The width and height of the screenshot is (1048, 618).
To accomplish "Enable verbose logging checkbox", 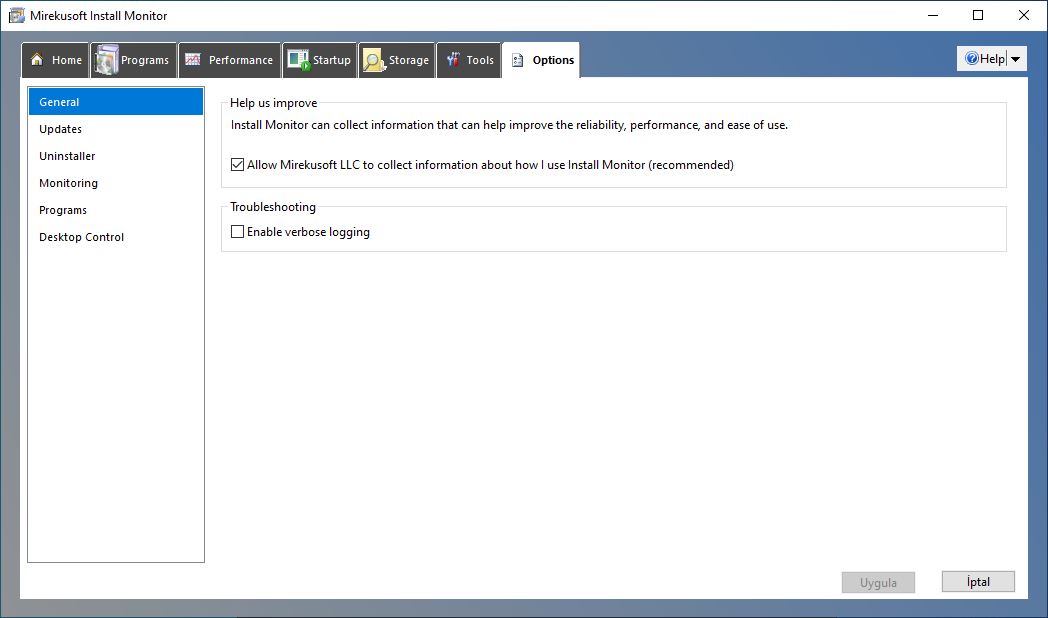I will tap(237, 232).
